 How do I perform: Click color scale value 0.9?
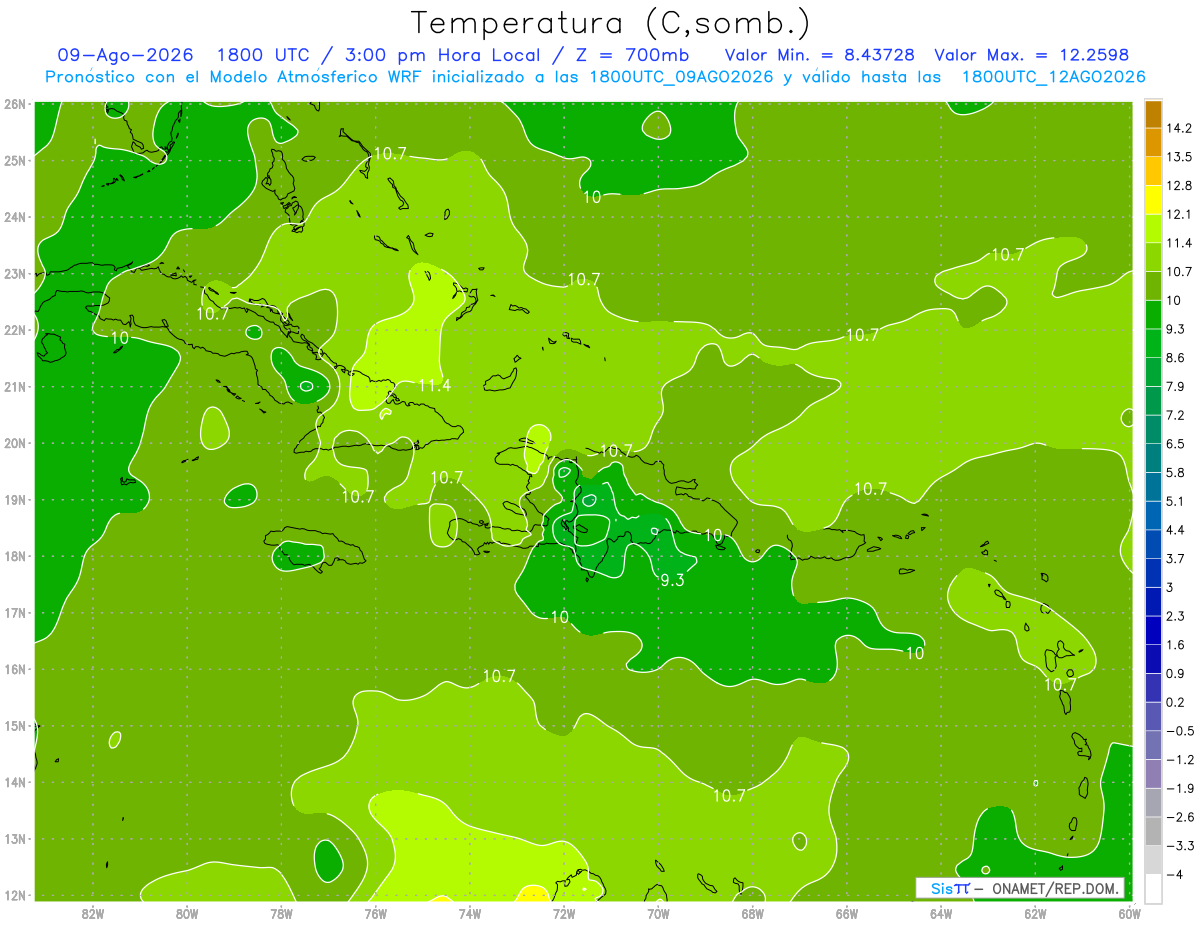(x=1177, y=673)
